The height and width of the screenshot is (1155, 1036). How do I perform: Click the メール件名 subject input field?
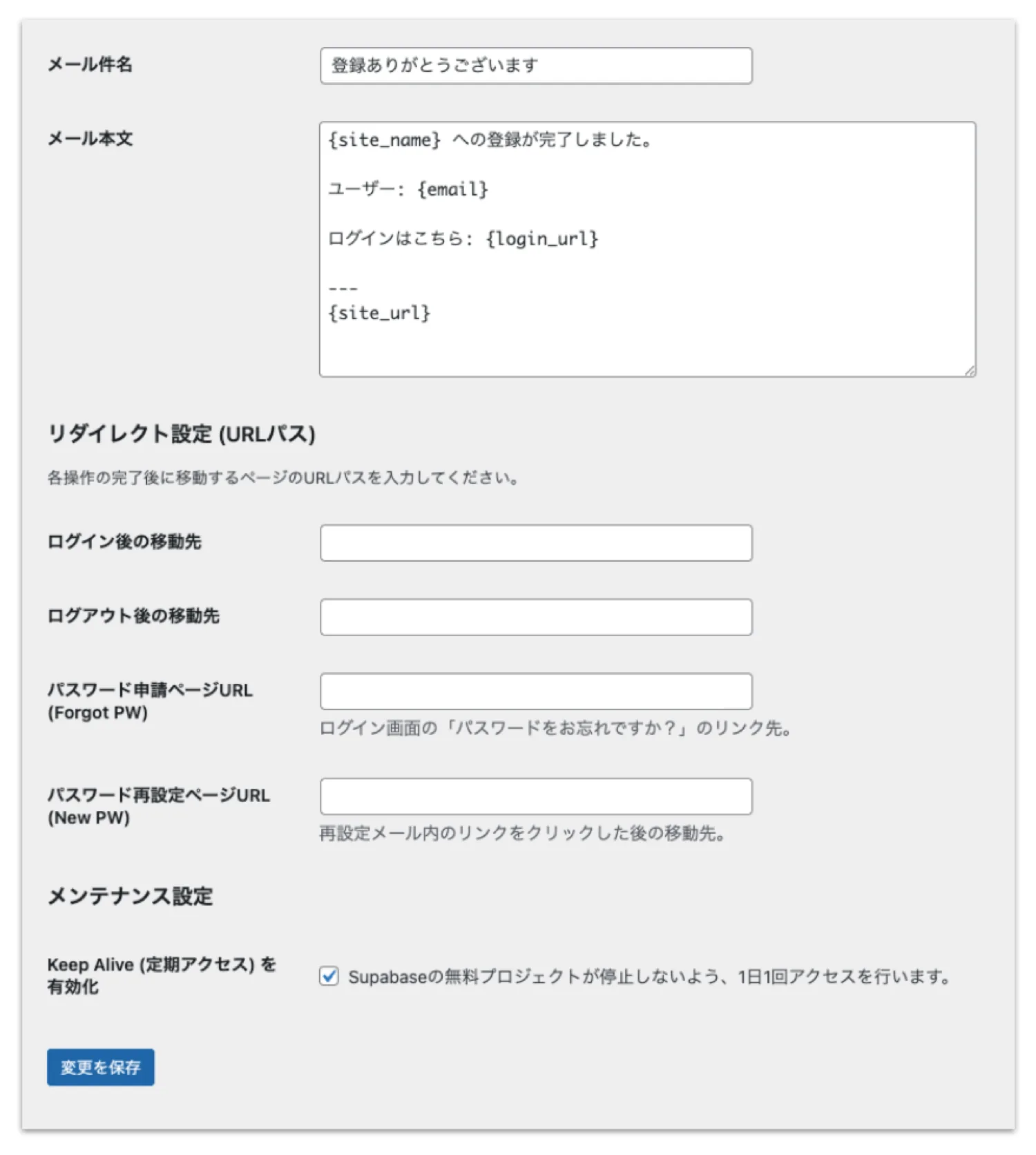click(536, 66)
